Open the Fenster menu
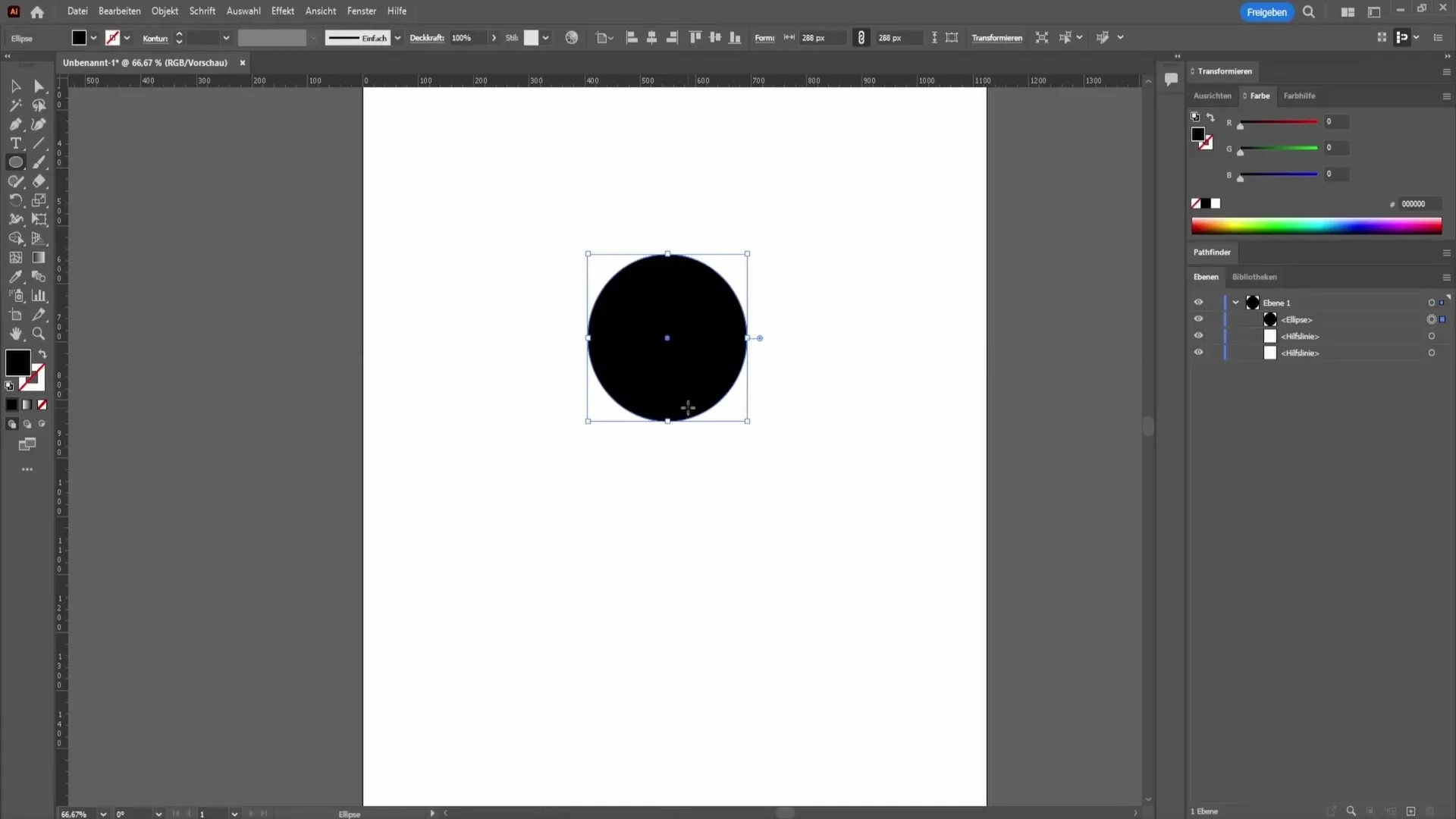Viewport: 1456px width, 819px height. (361, 10)
